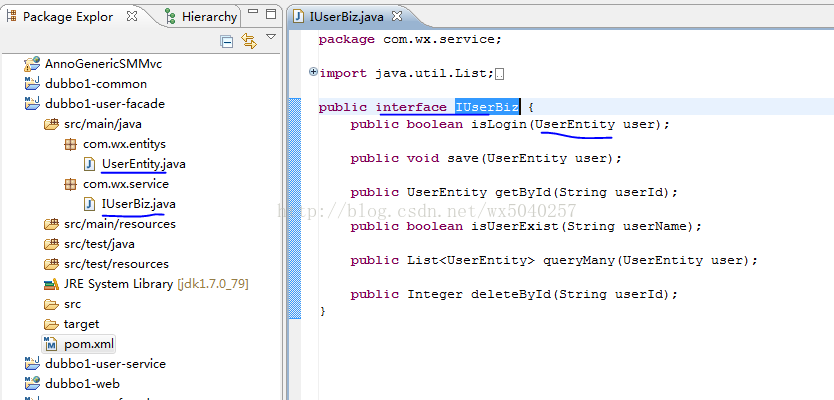Click the dubbo1-common Maven project icon
Viewport: 834px width, 400px height.
tap(32, 84)
